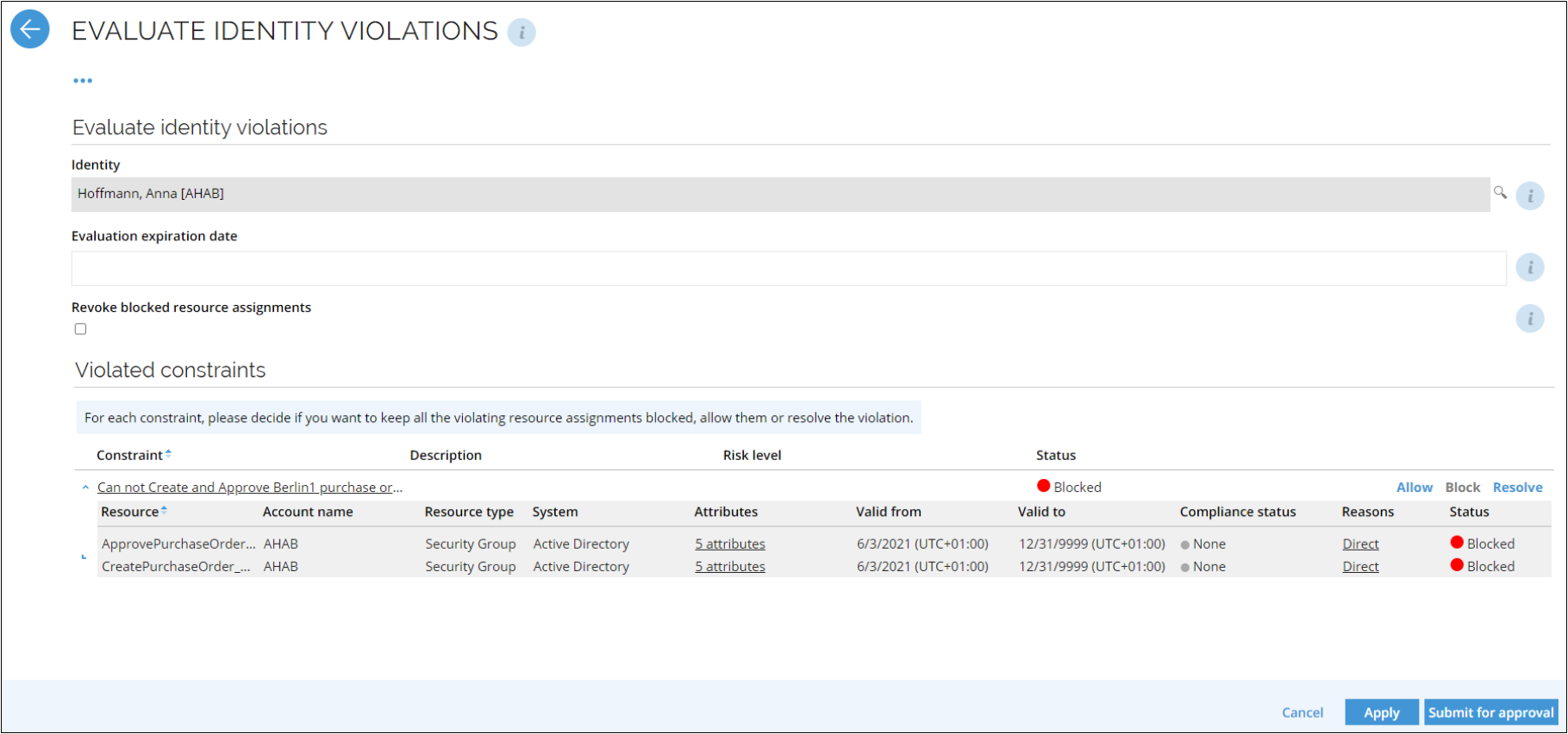This screenshot has width=1568, height=734.
Task: Select the Identity field Hoffmann, Anna
Action: click(781, 194)
